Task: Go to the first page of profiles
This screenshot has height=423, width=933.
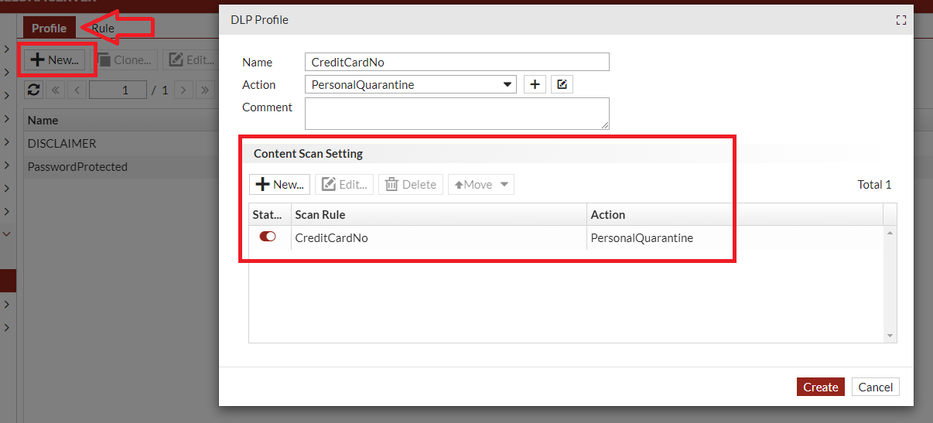Action: point(56,90)
